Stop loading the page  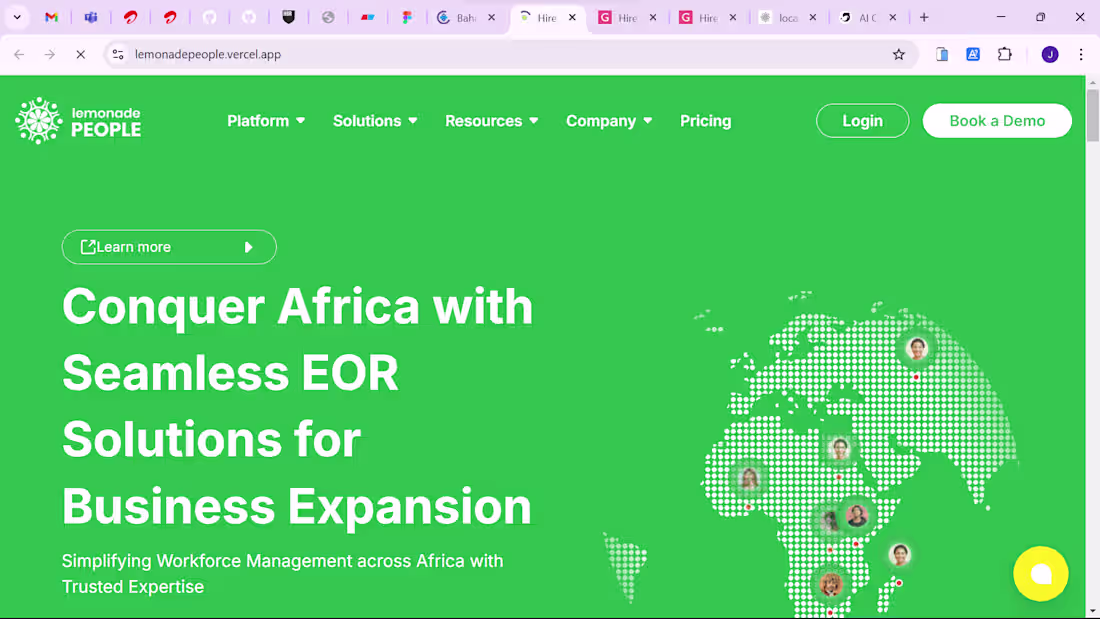(81, 54)
